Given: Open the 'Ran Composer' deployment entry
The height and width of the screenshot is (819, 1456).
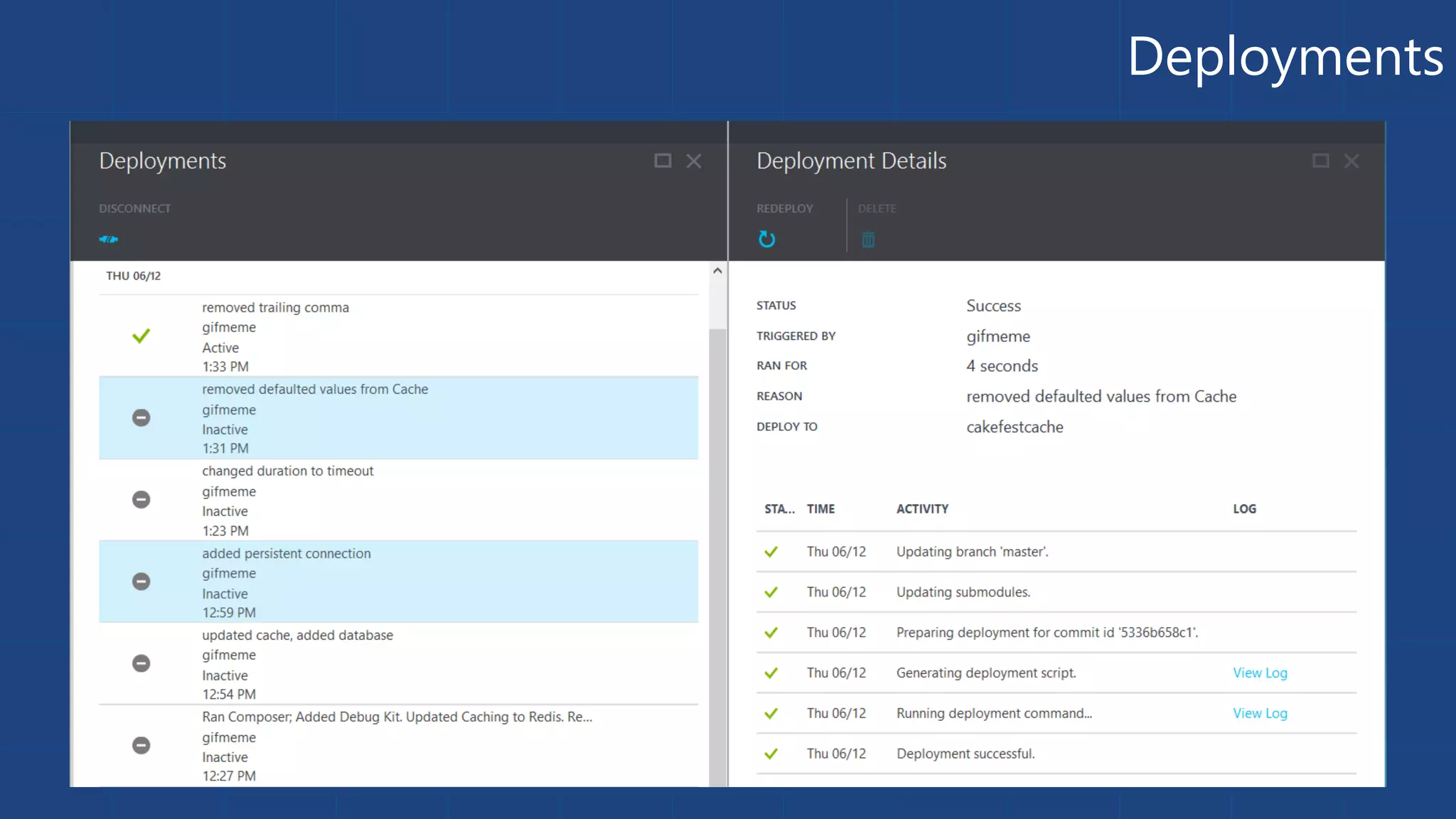Looking at the screenshot, I should point(397,717).
